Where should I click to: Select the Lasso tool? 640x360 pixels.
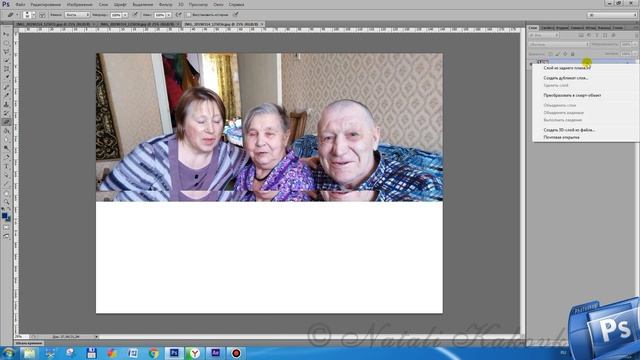[x=6, y=52]
